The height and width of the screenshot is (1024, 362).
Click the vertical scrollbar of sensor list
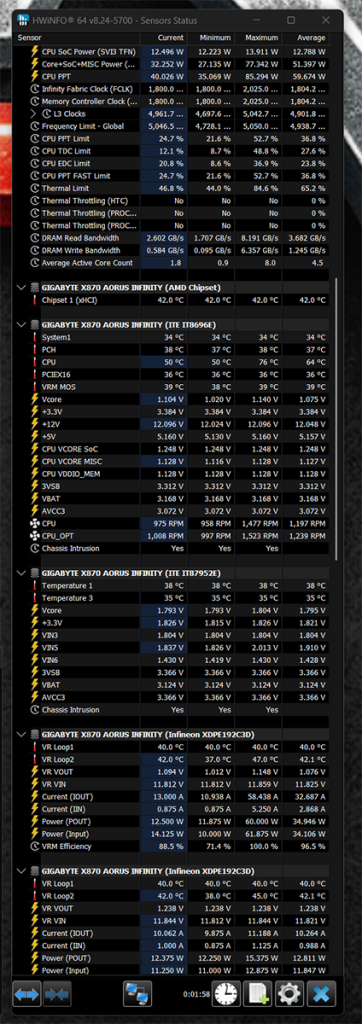[x=337, y=418]
